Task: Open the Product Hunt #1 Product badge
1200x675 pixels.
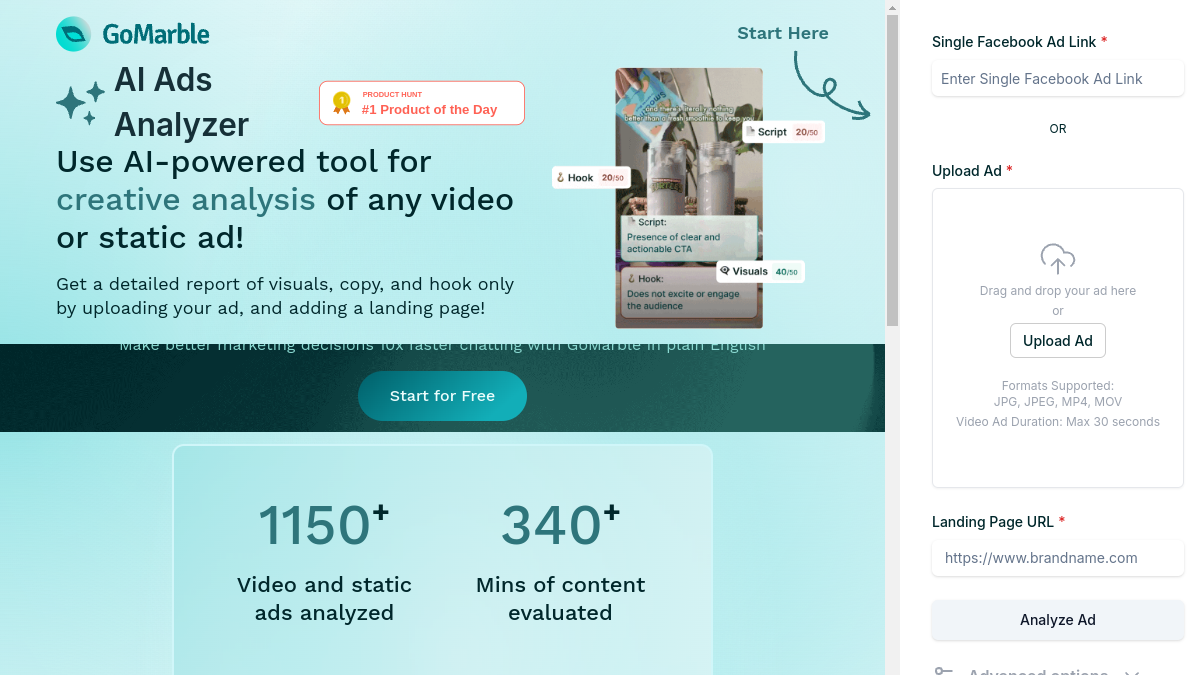Action: click(x=422, y=103)
